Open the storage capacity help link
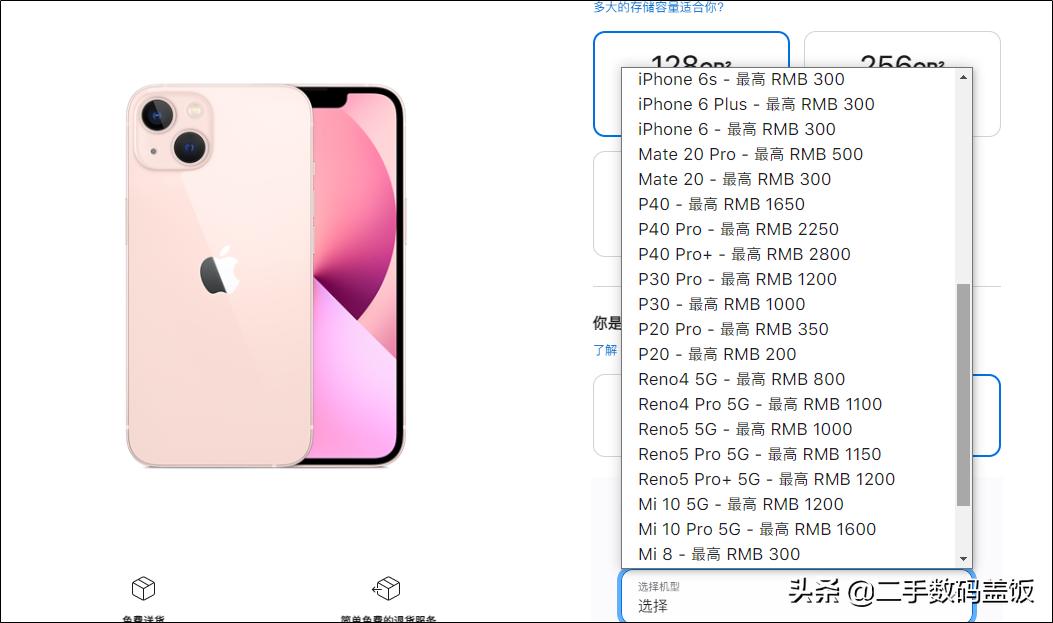The height and width of the screenshot is (623, 1053). [x=658, y=7]
